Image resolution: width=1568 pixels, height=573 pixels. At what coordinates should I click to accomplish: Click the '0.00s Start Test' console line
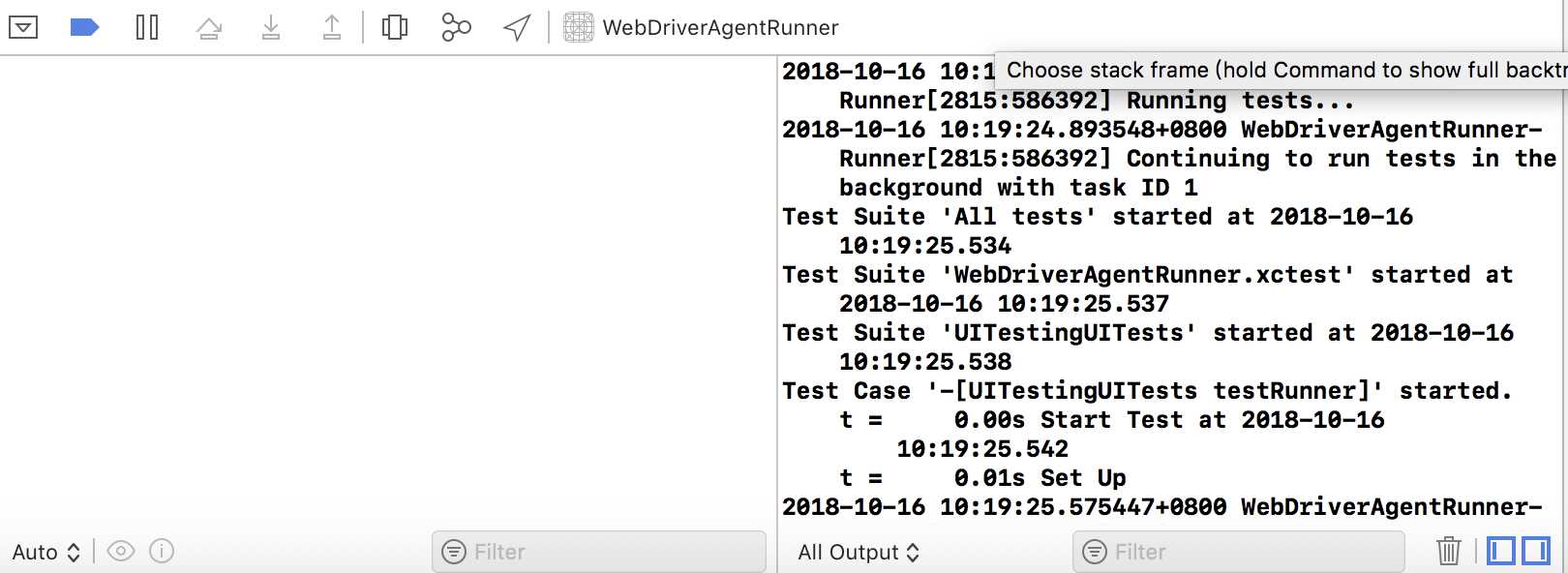pyautogui.click(x=1112, y=420)
